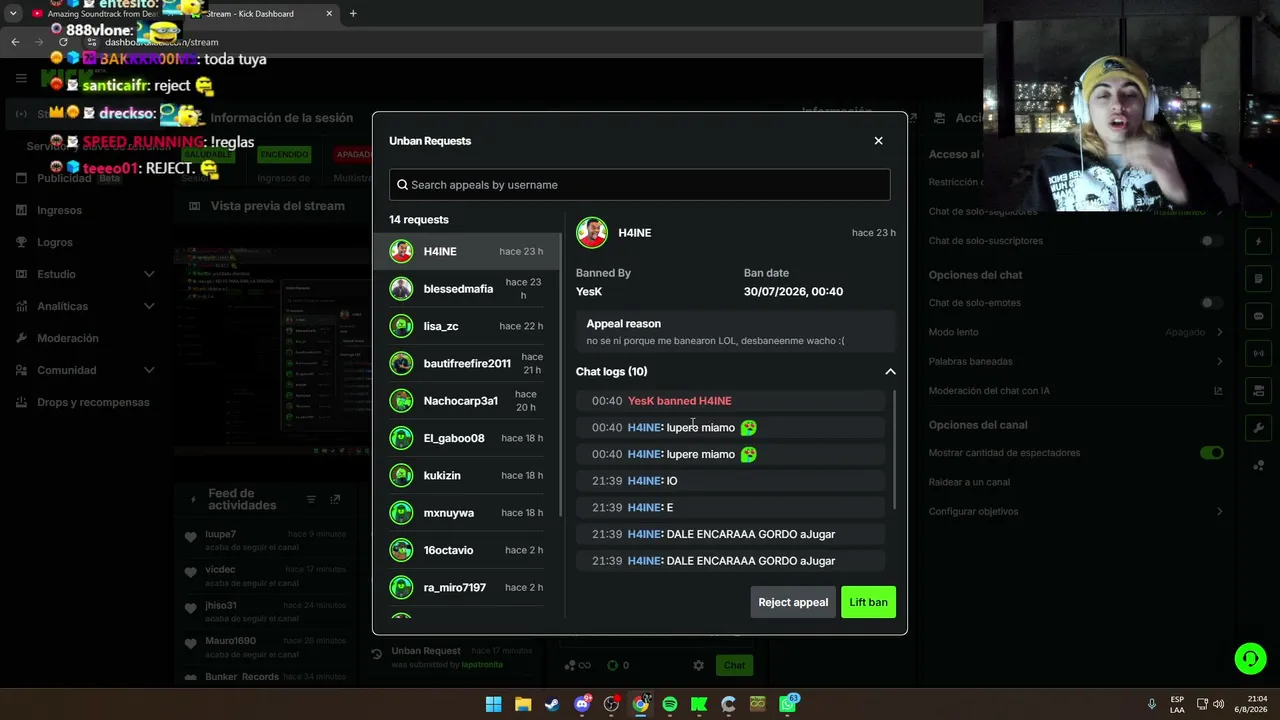Click Raidear a un canal

point(969,482)
